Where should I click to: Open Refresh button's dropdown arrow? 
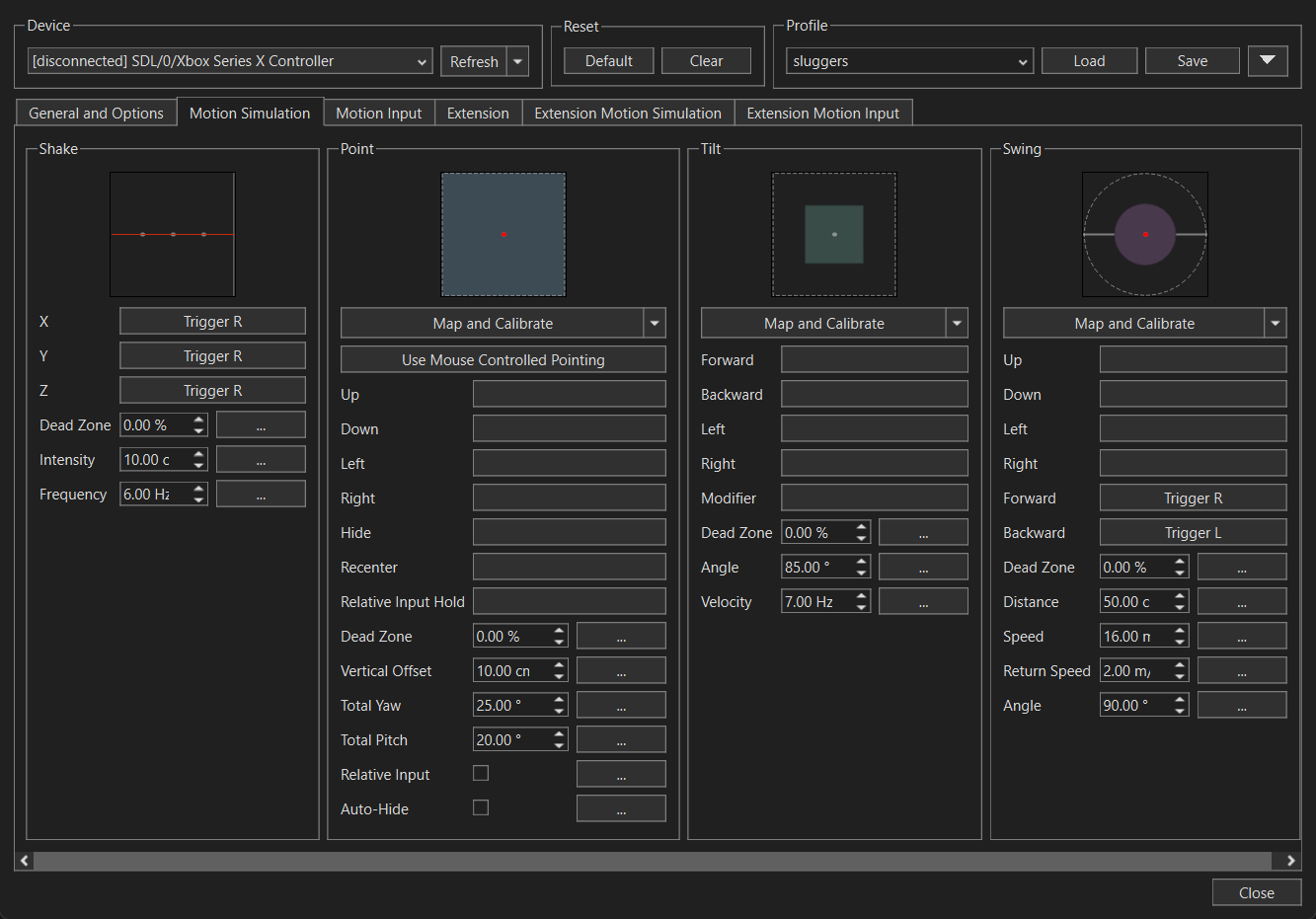518,61
